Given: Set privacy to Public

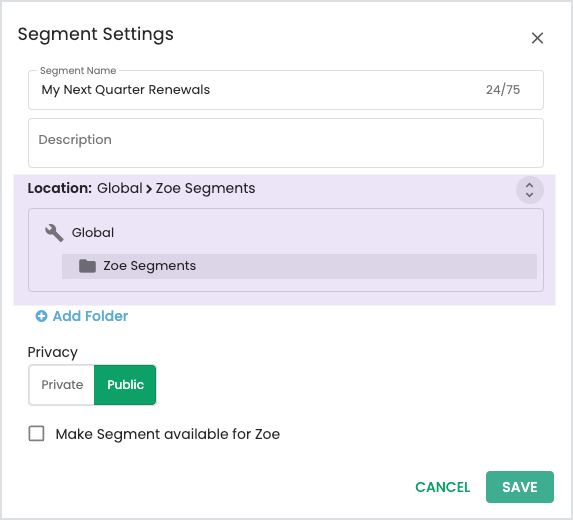Looking at the screenshot, I should (x=125, y=385).
